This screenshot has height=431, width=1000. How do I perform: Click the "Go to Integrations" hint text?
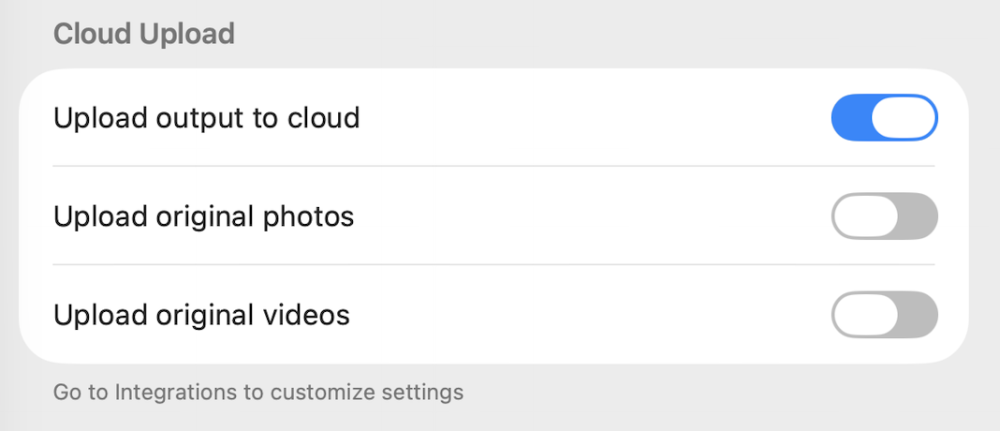tap(258, 392)
